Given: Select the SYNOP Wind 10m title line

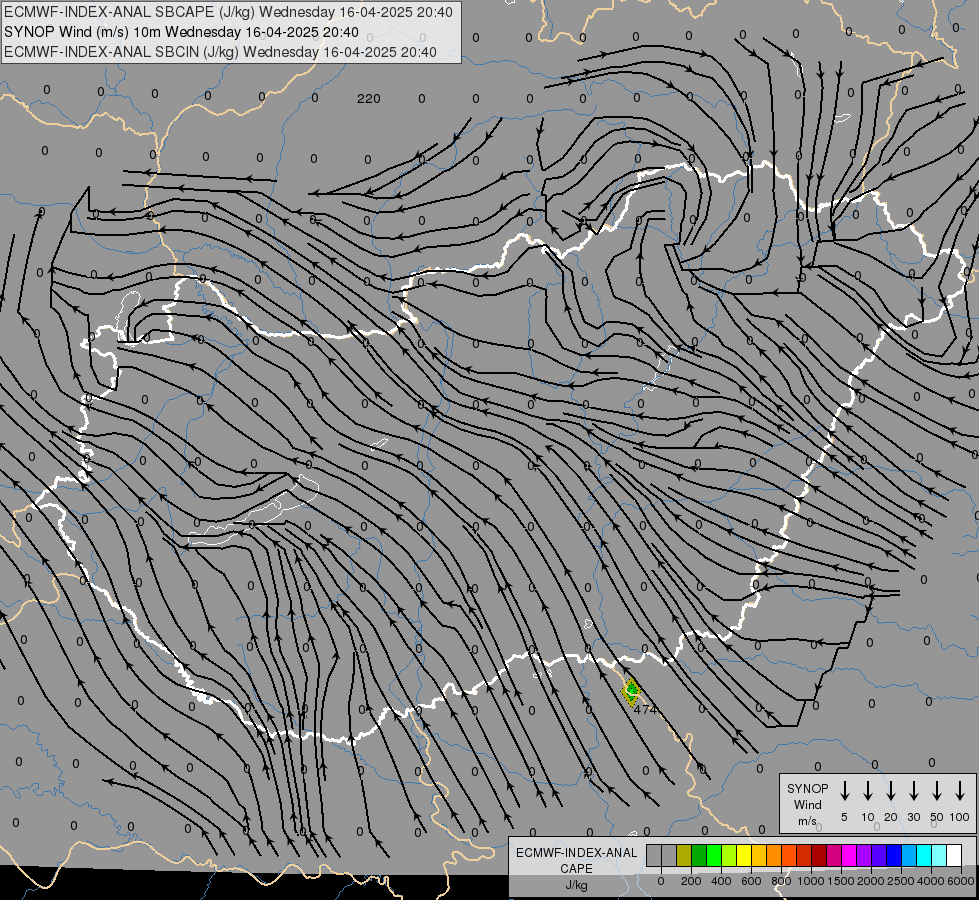Looking at the screenshot, I should click(x=181, y=32).
